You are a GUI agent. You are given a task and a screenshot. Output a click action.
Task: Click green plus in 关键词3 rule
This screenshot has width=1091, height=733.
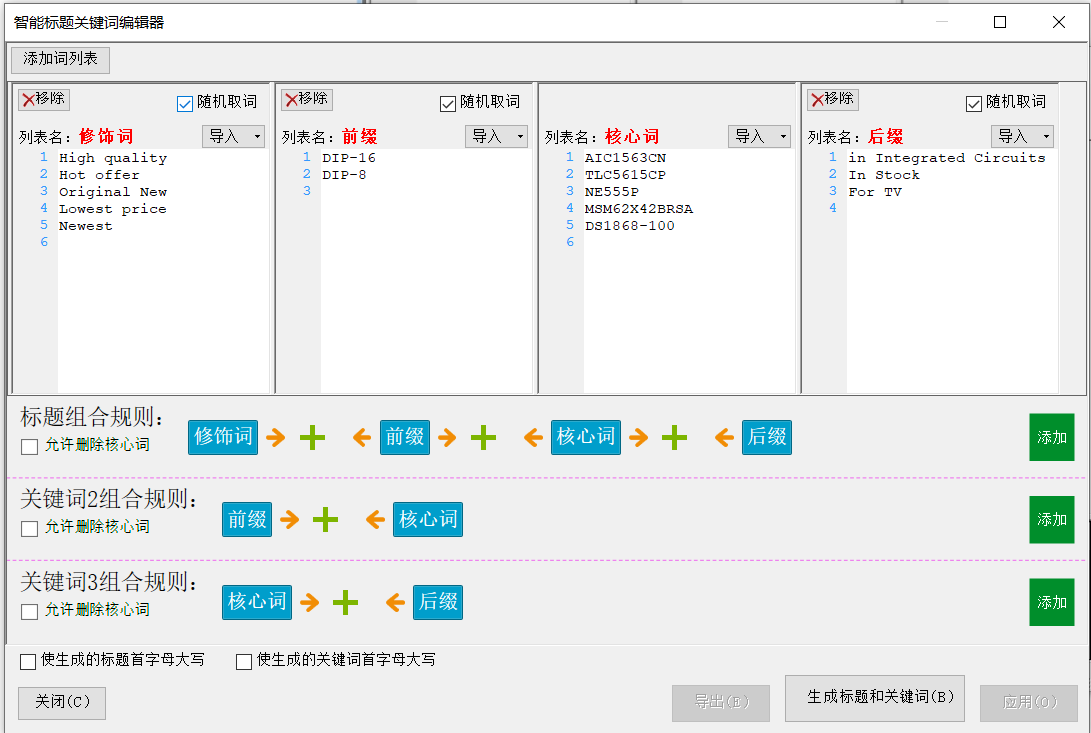[x=345, y=602]
